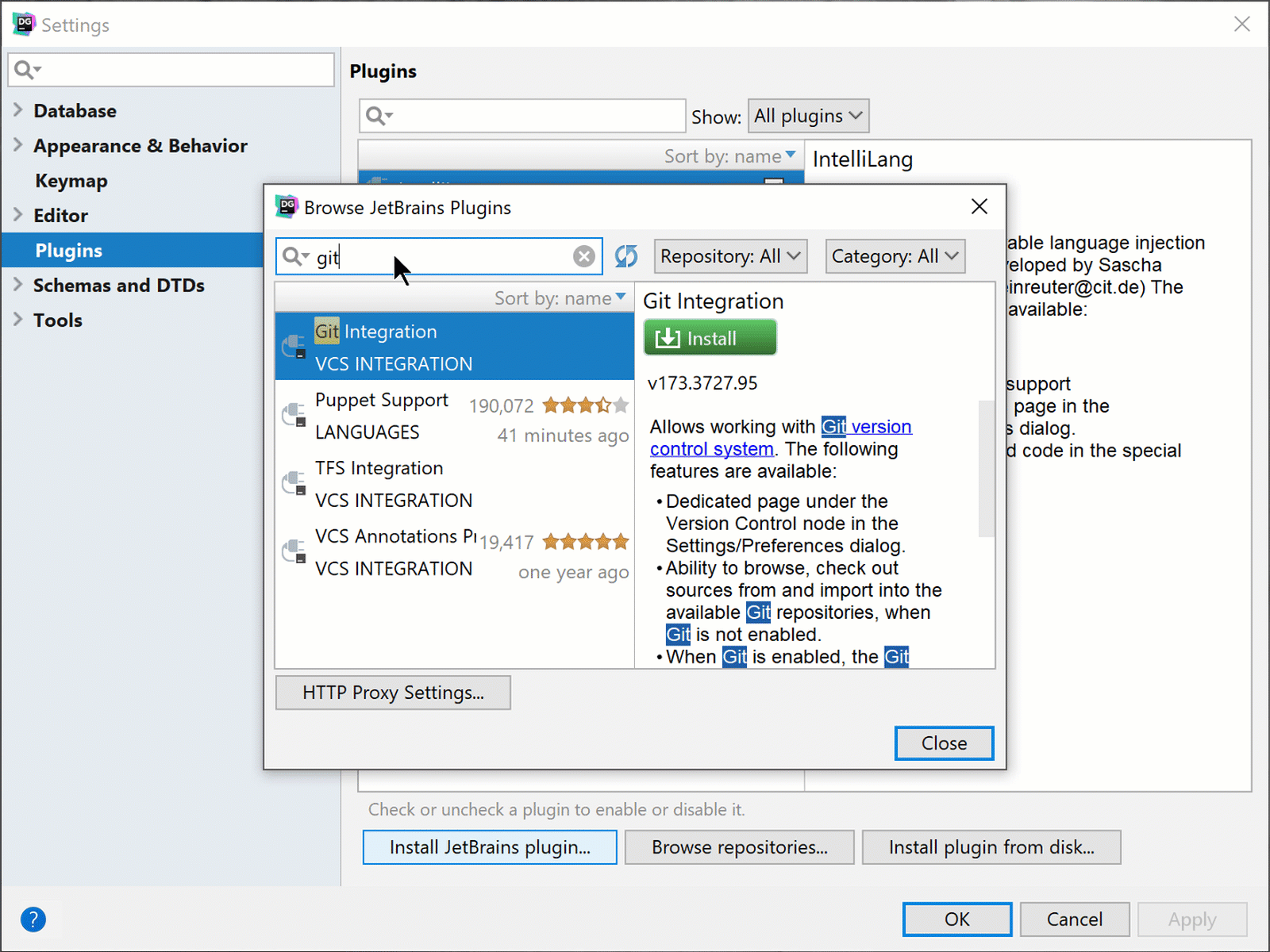Image resolution: width=1270 pixels, height=952 pixels.
Task: Open the Show All plugins dropdown
Action: click(x=808, y=116)
